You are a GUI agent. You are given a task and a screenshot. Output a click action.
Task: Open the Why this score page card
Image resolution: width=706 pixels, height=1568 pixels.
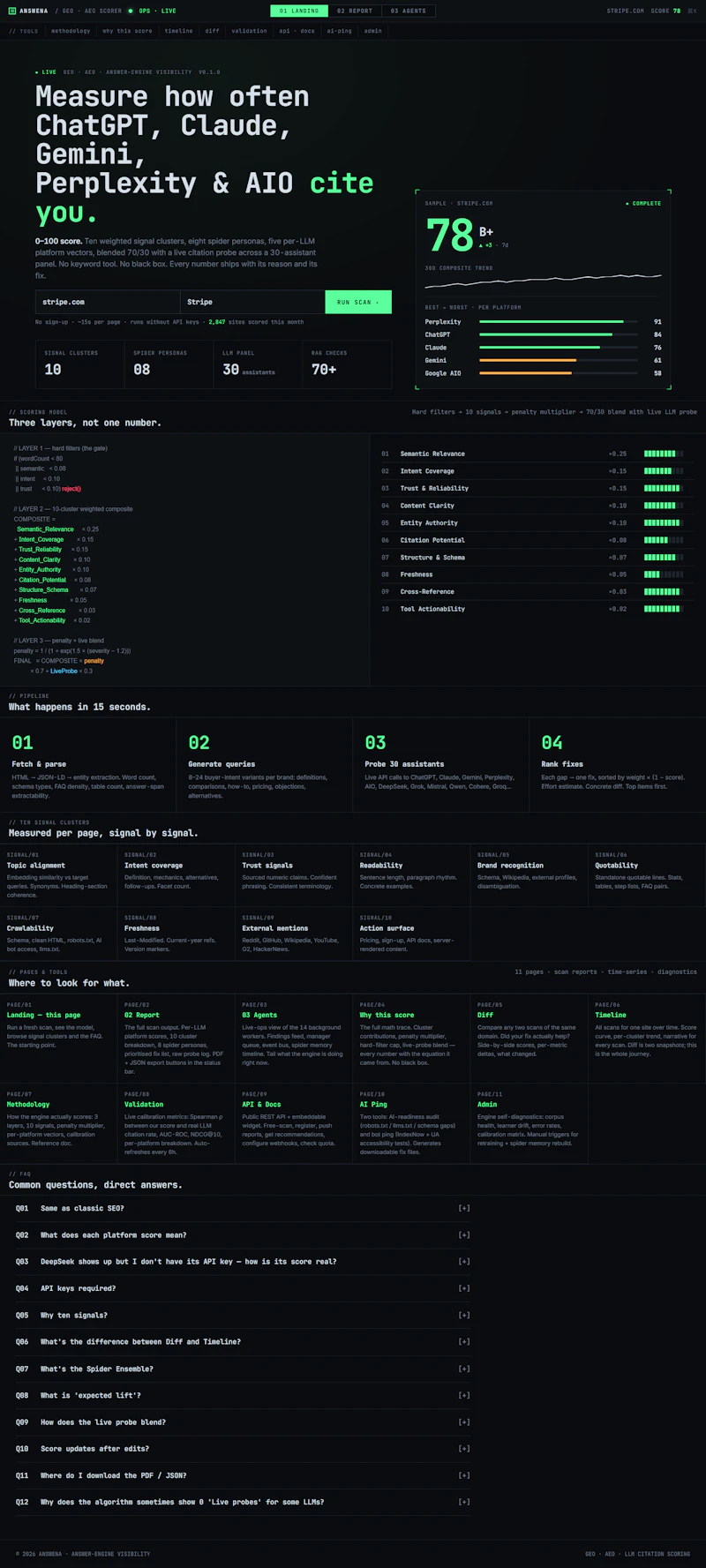click(x=411, y=1039)
